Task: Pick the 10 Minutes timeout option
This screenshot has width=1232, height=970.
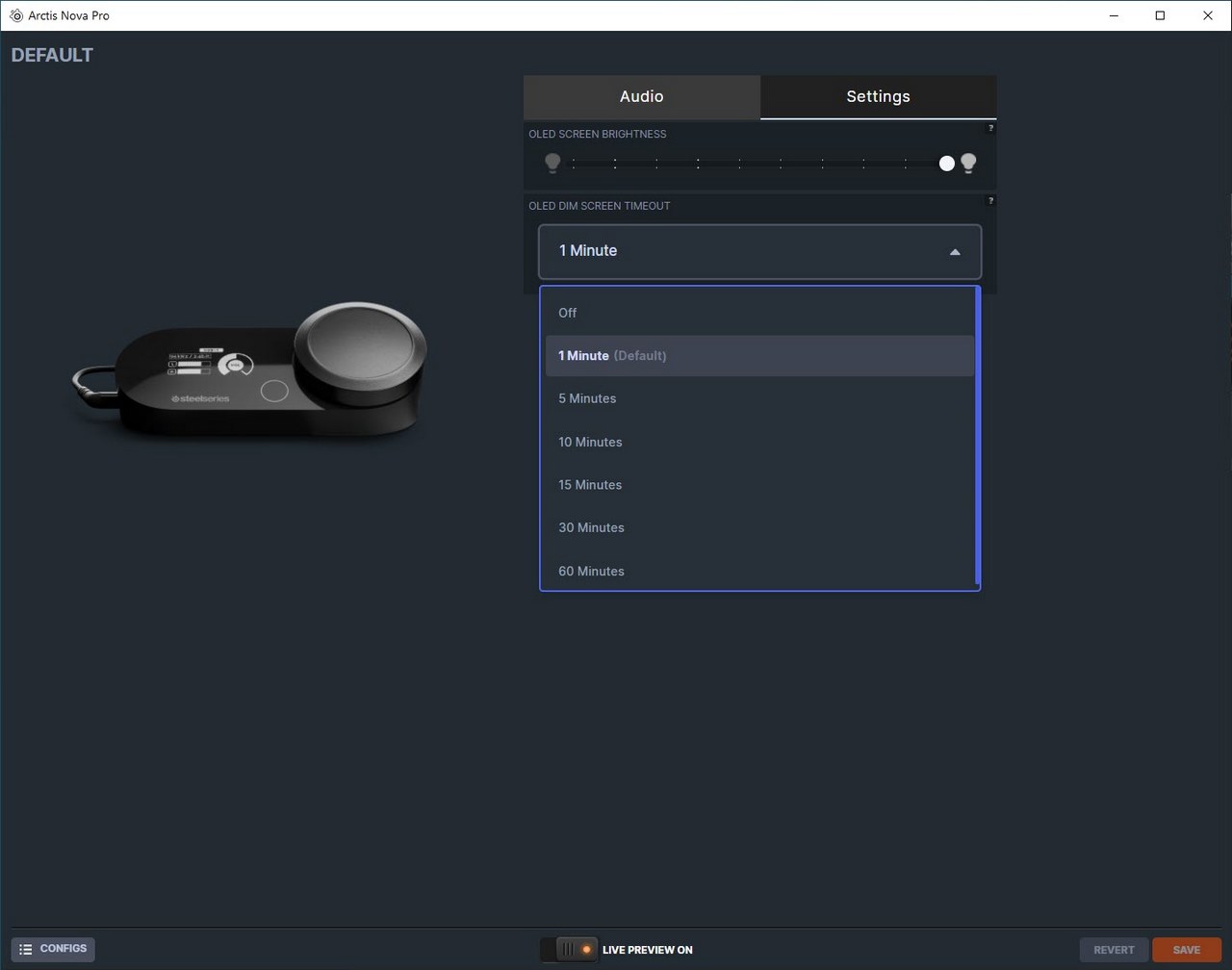Action: [760, 442]
